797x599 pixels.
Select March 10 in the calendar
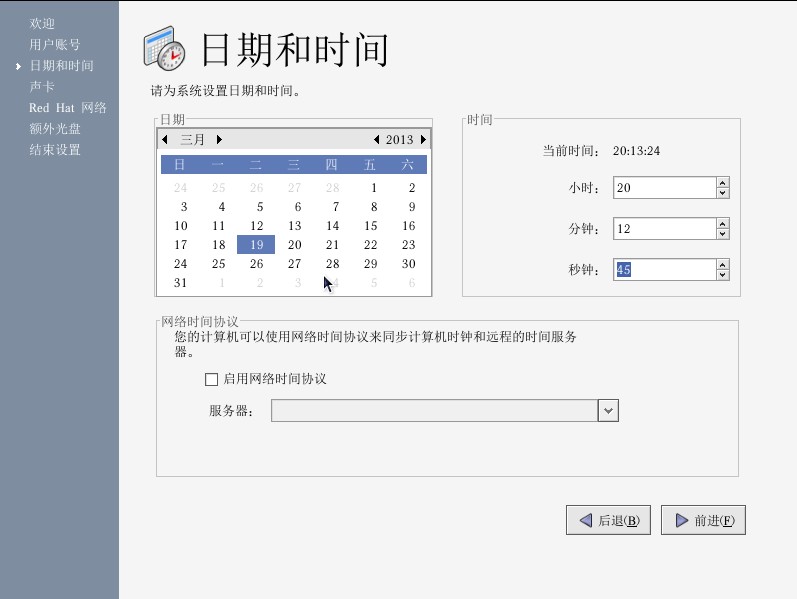click(x=180, y=226)
